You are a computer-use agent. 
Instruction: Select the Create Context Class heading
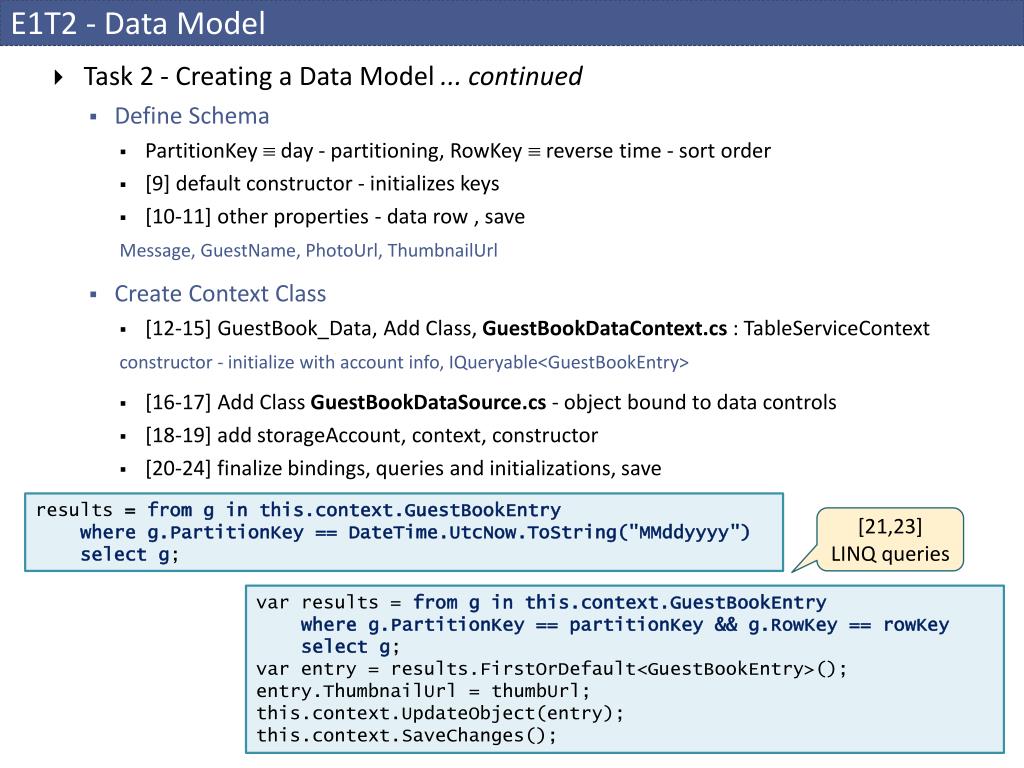click(220, 294)
